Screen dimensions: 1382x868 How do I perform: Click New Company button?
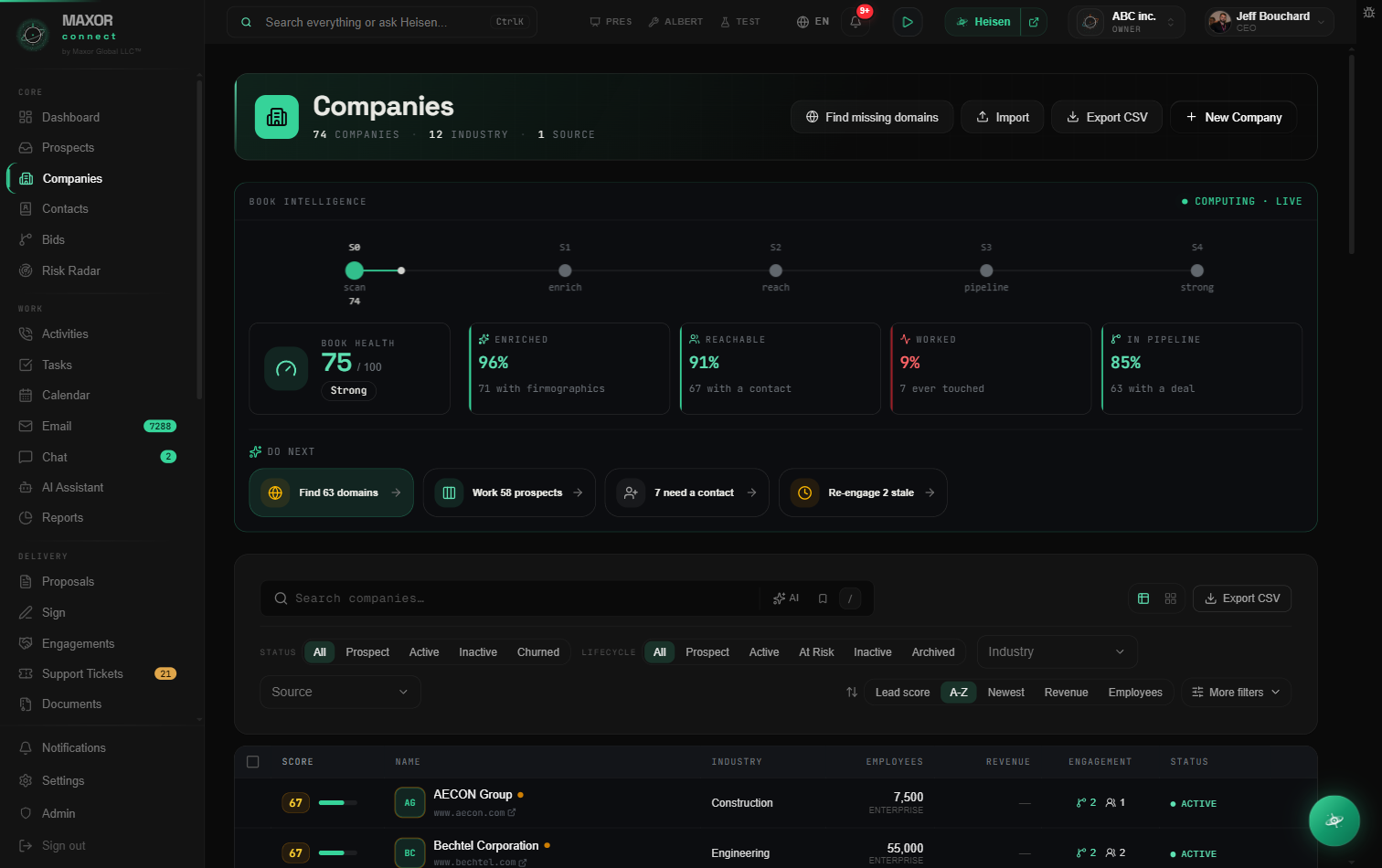pyautogui.click(x=1234, y=117)
